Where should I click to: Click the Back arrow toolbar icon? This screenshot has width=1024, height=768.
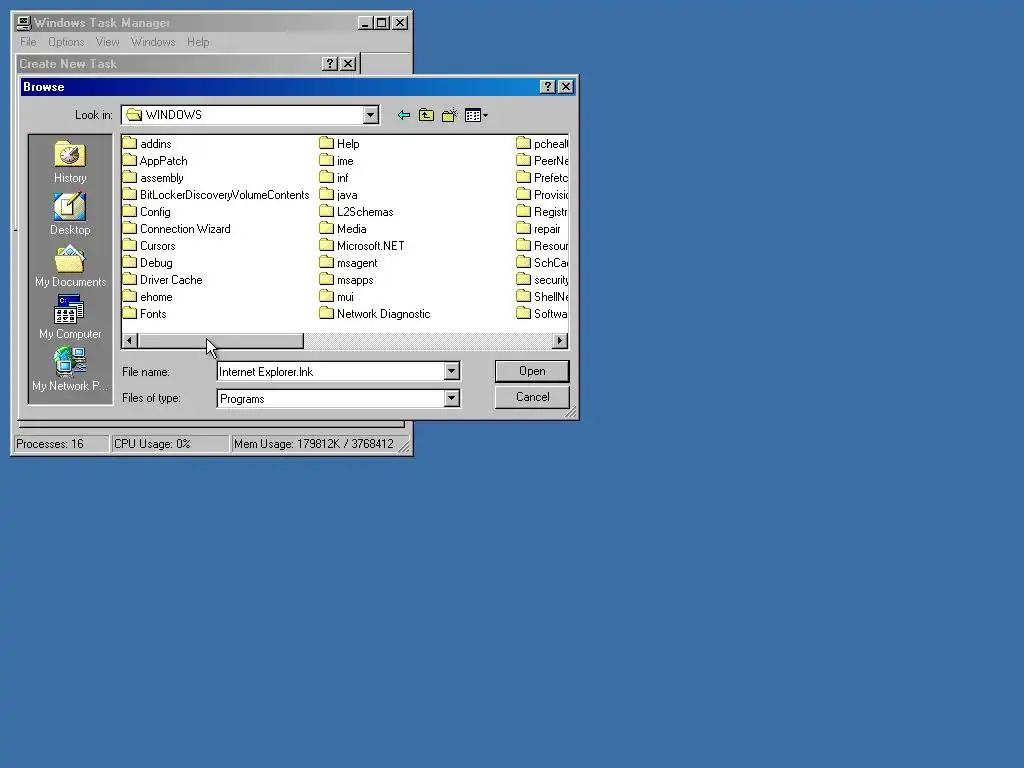point(404,116)
